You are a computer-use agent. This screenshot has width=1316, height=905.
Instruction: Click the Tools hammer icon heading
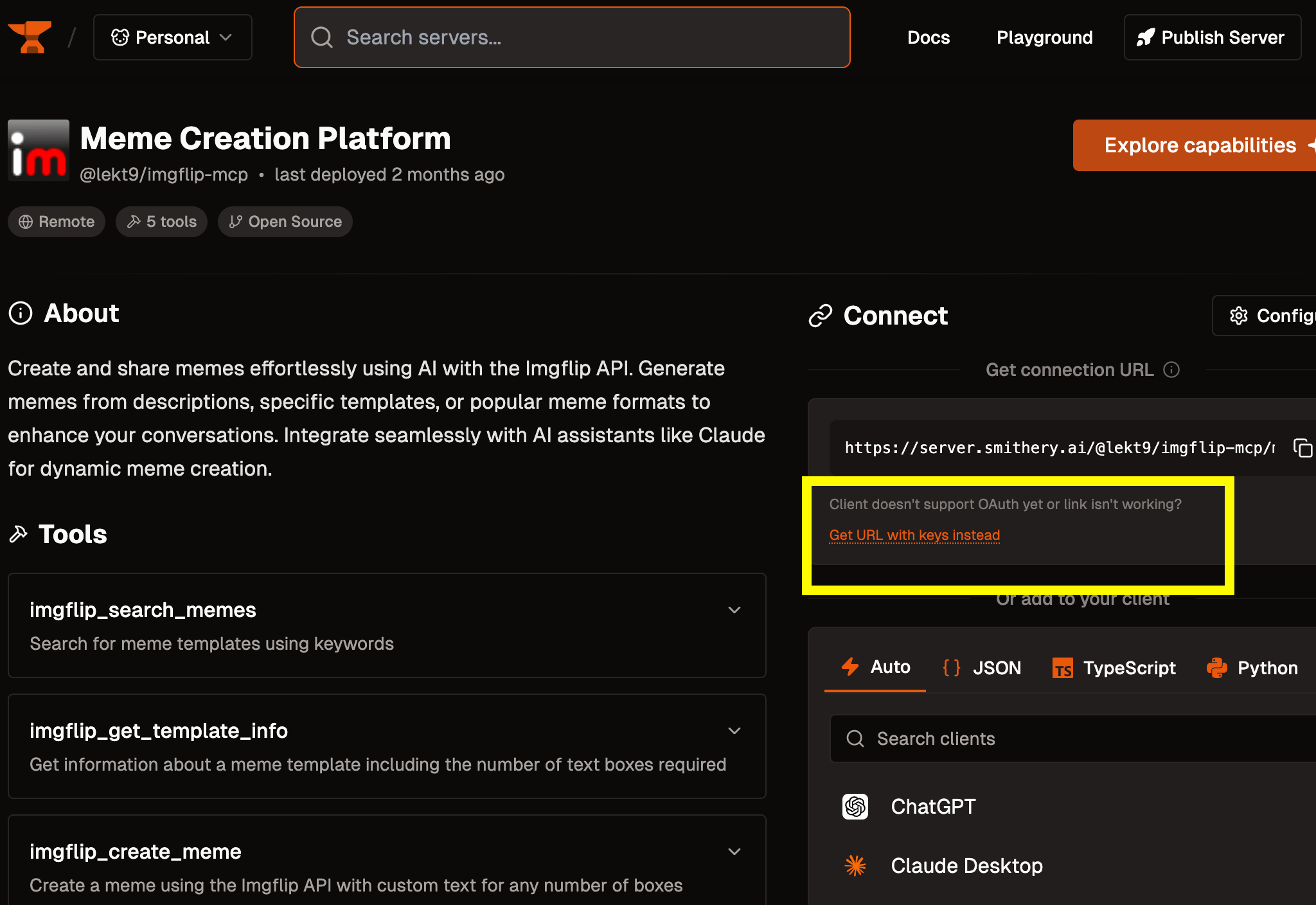pyautogui.click(x=19, y=534)
